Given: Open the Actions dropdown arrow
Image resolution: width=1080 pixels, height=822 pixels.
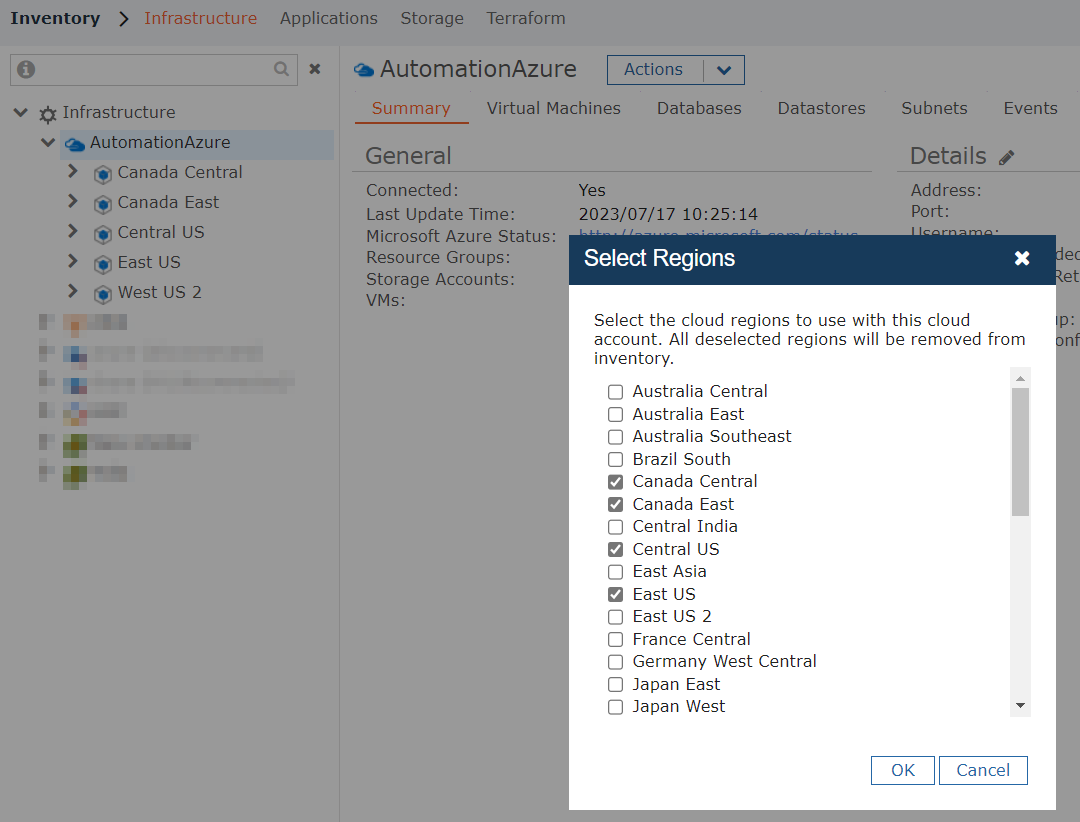Looking at the screenshot, I should pyautogui.click(x=724, y=70).
